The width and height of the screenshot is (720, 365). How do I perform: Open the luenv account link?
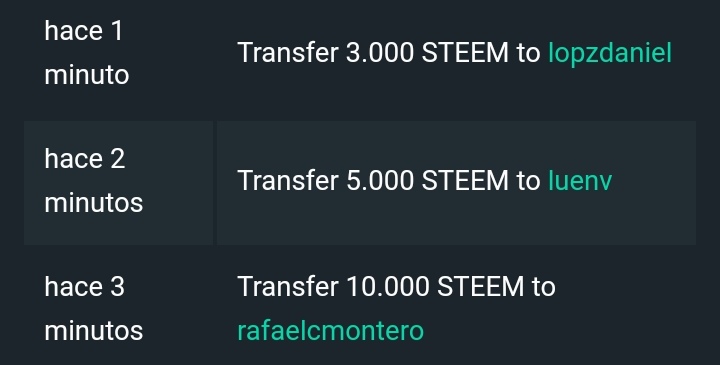coord(580,180)
